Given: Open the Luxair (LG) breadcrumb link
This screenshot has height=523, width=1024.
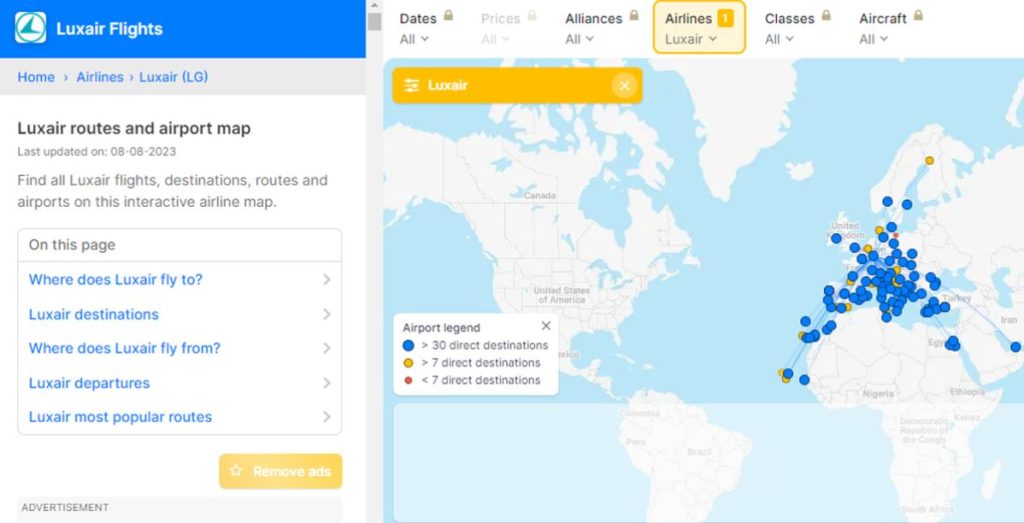Looking at the screenshot, I should [x=174, y=77].
